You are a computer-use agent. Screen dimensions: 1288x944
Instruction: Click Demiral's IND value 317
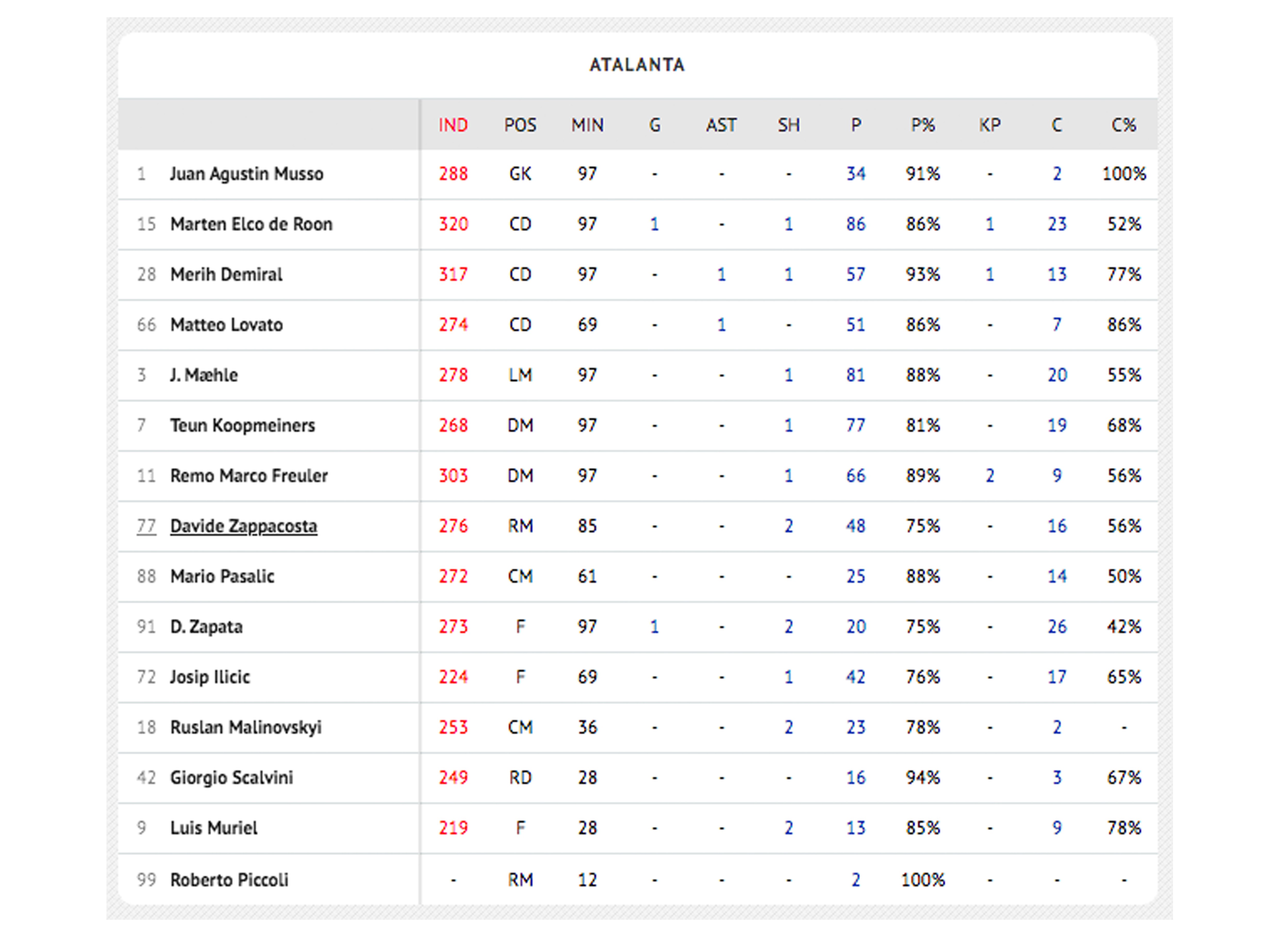[x=453, y=274]
